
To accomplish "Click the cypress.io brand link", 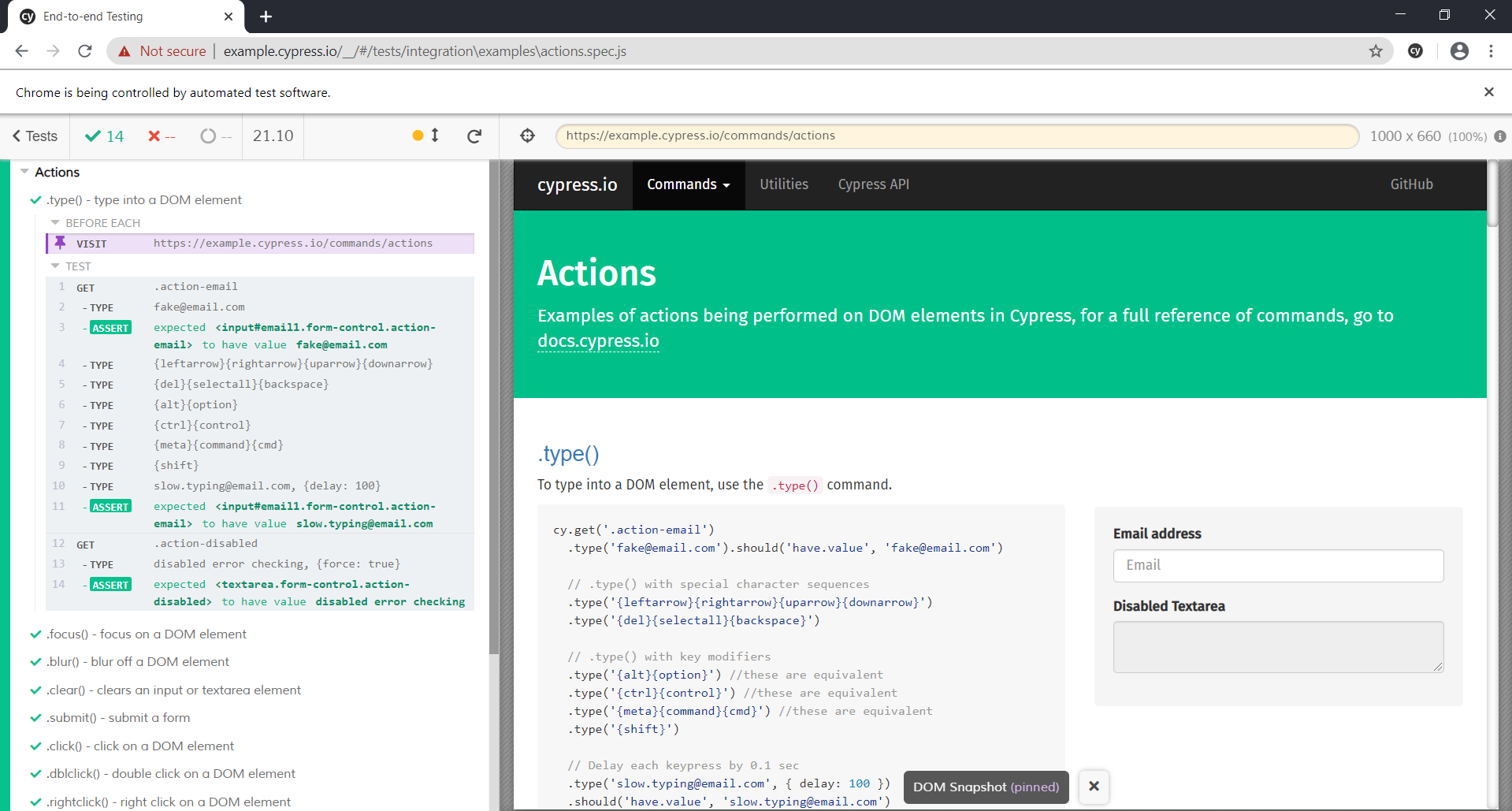I will [578, 184].
